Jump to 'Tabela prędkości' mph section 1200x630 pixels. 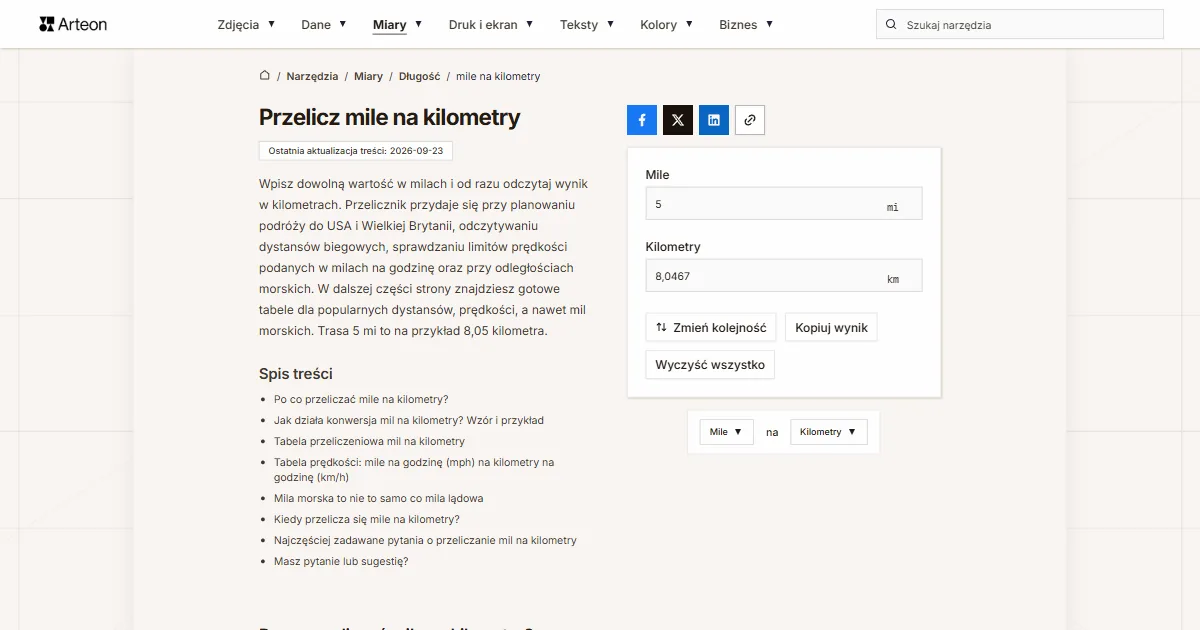pos(414,470)
